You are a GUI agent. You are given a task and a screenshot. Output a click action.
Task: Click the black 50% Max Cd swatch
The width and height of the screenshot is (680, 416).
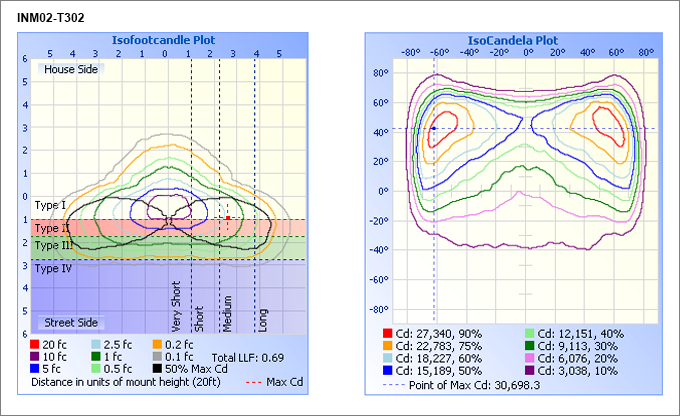[x=157, y=368]
